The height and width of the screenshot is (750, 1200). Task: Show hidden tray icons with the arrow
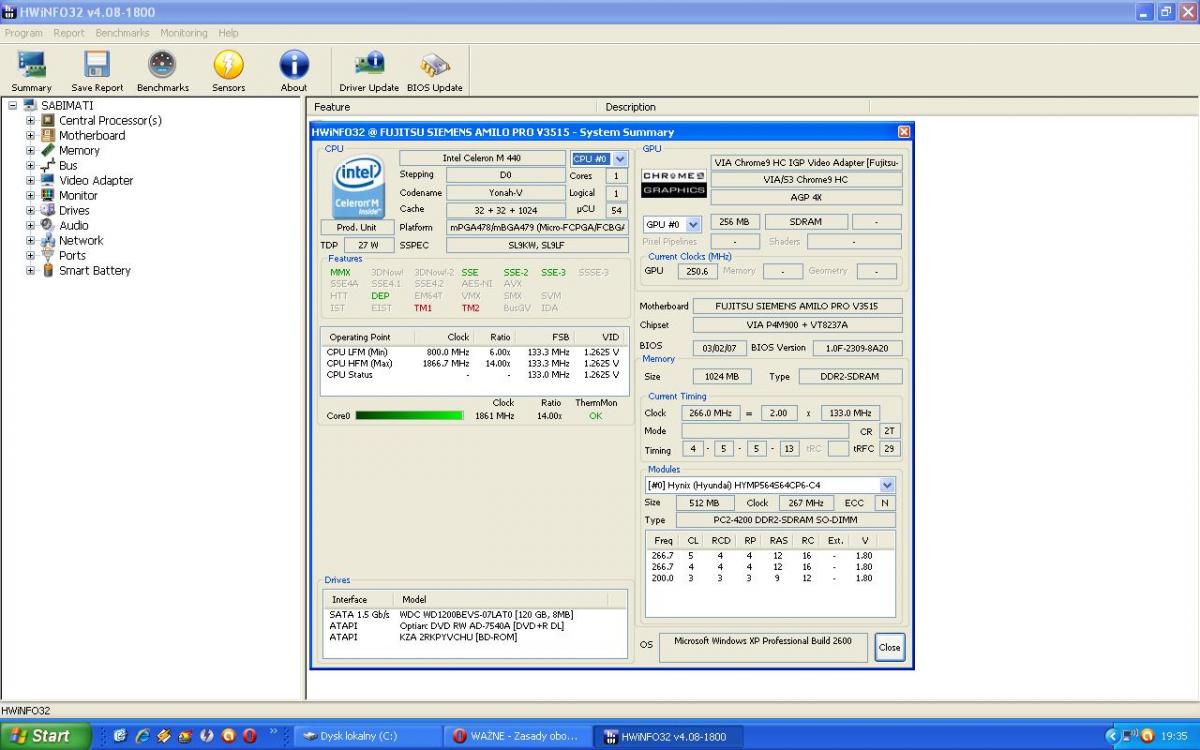1111,736
